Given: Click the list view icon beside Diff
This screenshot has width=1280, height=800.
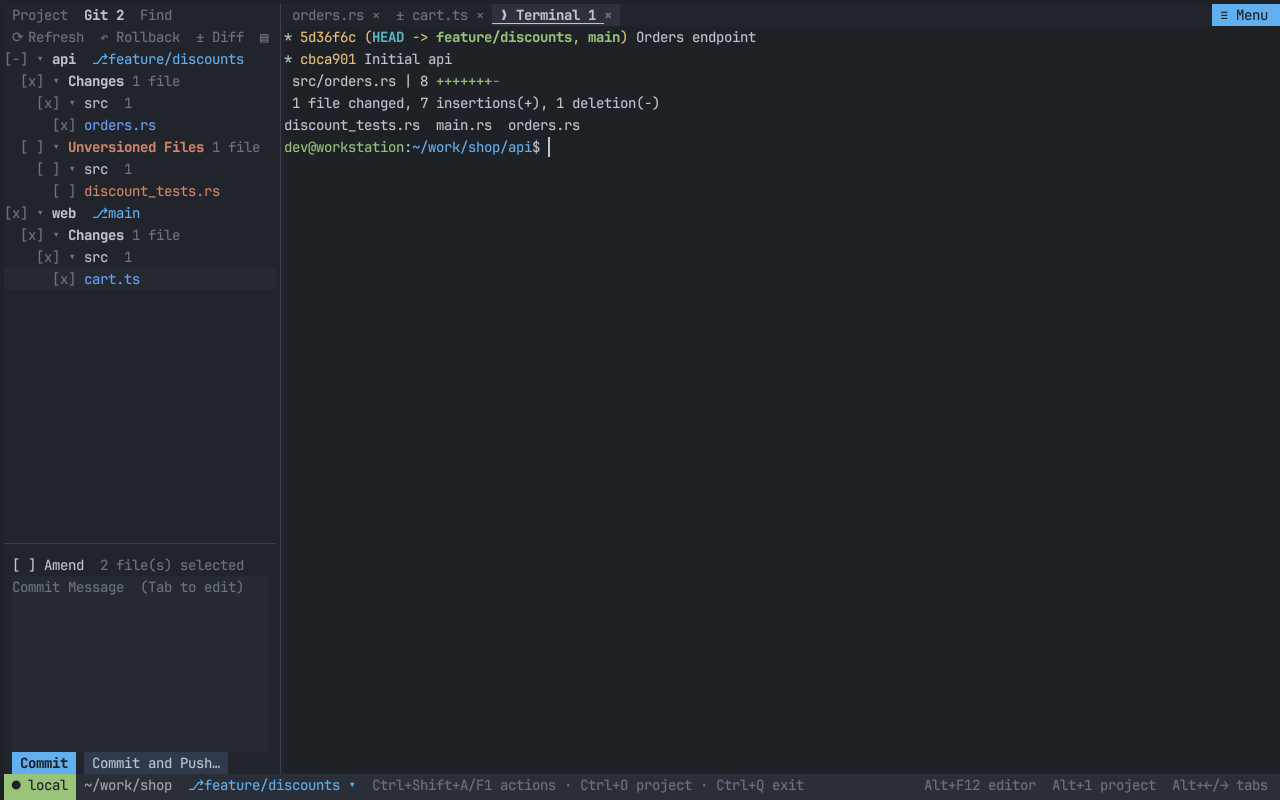Looking at the screenshot, I should [x=264, y=37].
